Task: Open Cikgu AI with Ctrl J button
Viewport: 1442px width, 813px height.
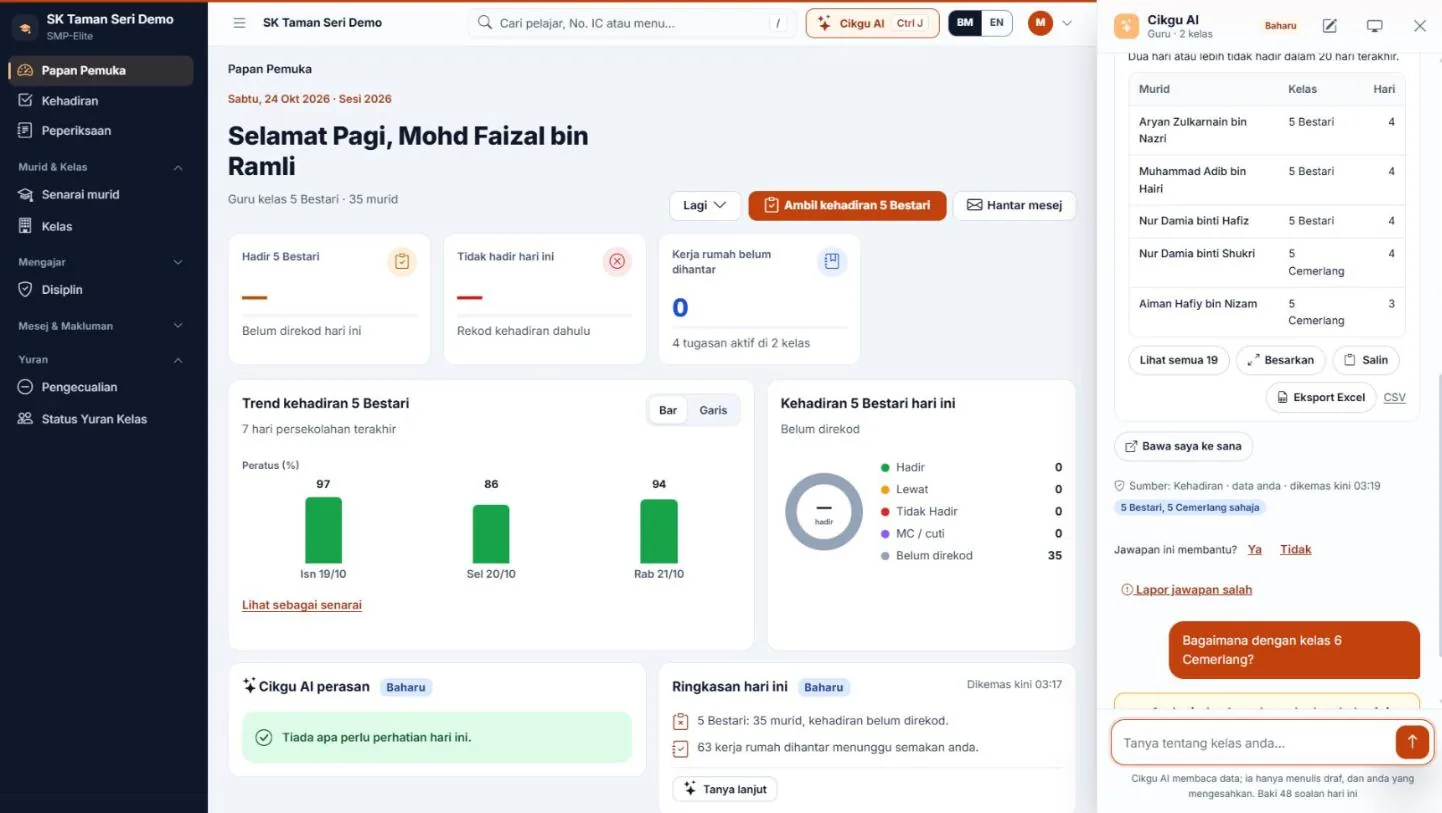Action: 872,23
